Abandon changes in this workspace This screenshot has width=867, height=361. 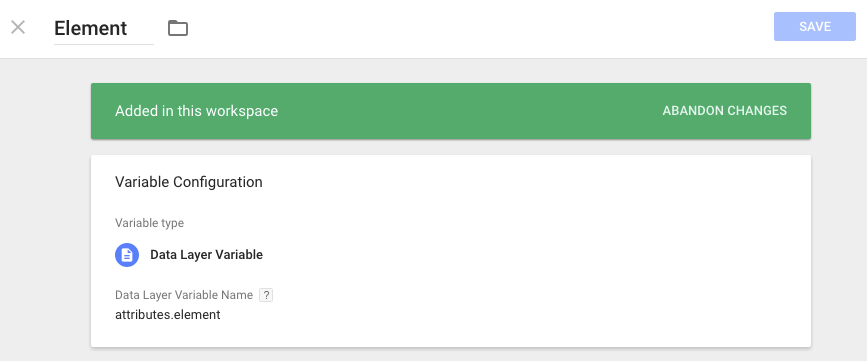pyautogui.click(x=724, y=111)
